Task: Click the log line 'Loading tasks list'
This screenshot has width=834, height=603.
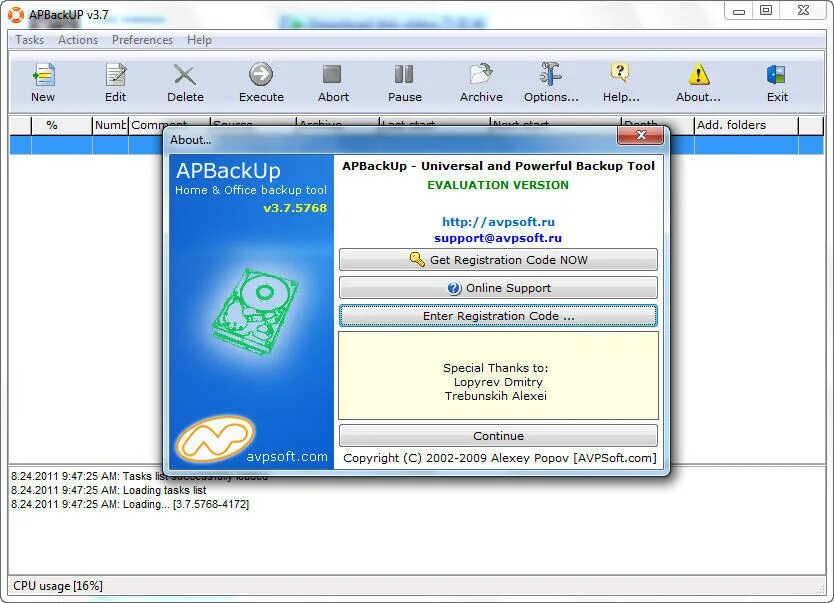Action: click(x=109, y=490)
